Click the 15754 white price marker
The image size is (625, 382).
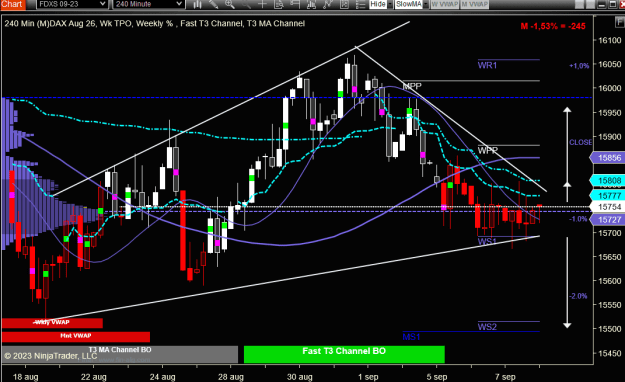[x=607, y=207]
